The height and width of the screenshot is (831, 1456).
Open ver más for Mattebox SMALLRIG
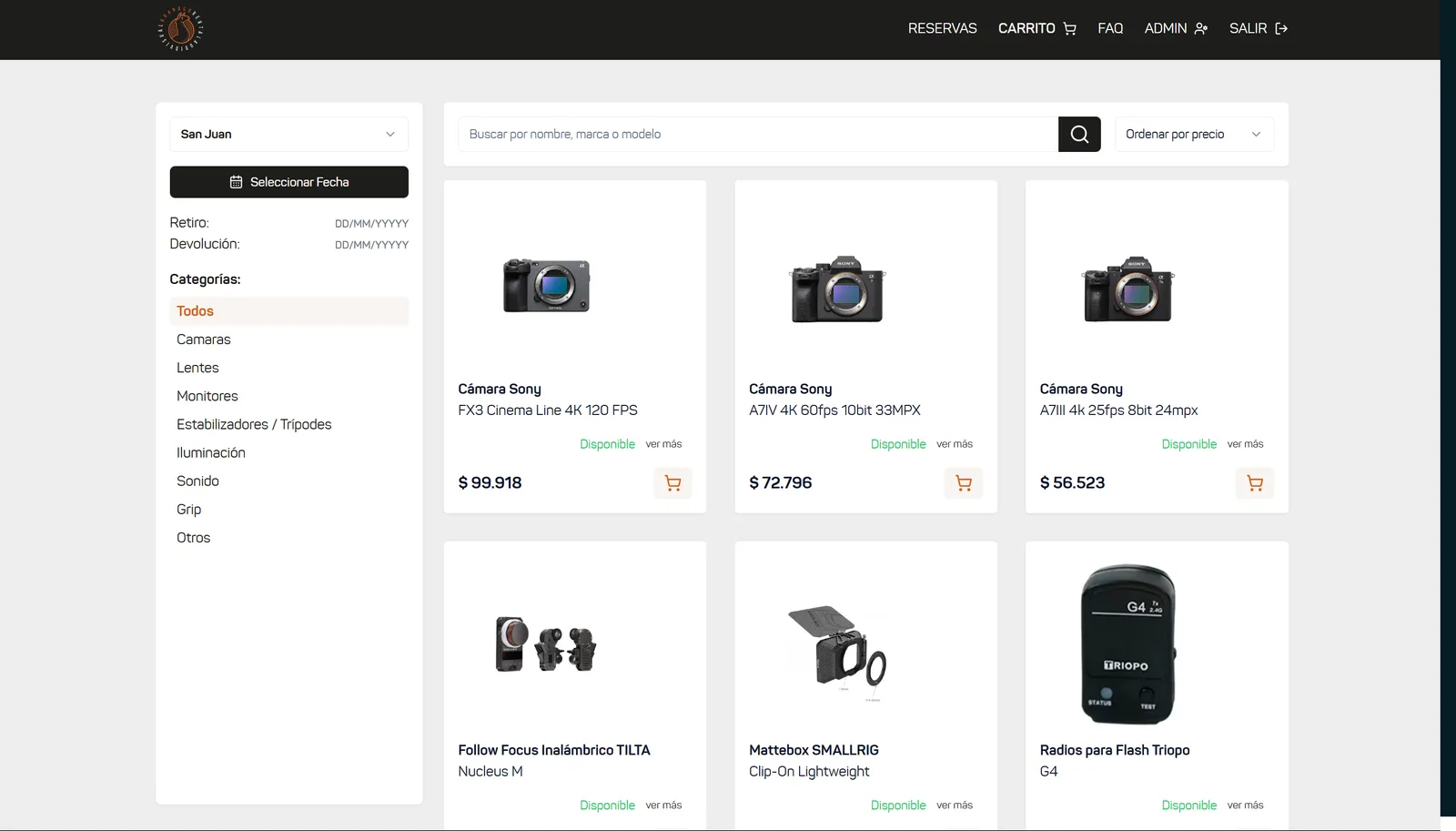point(955,806)
